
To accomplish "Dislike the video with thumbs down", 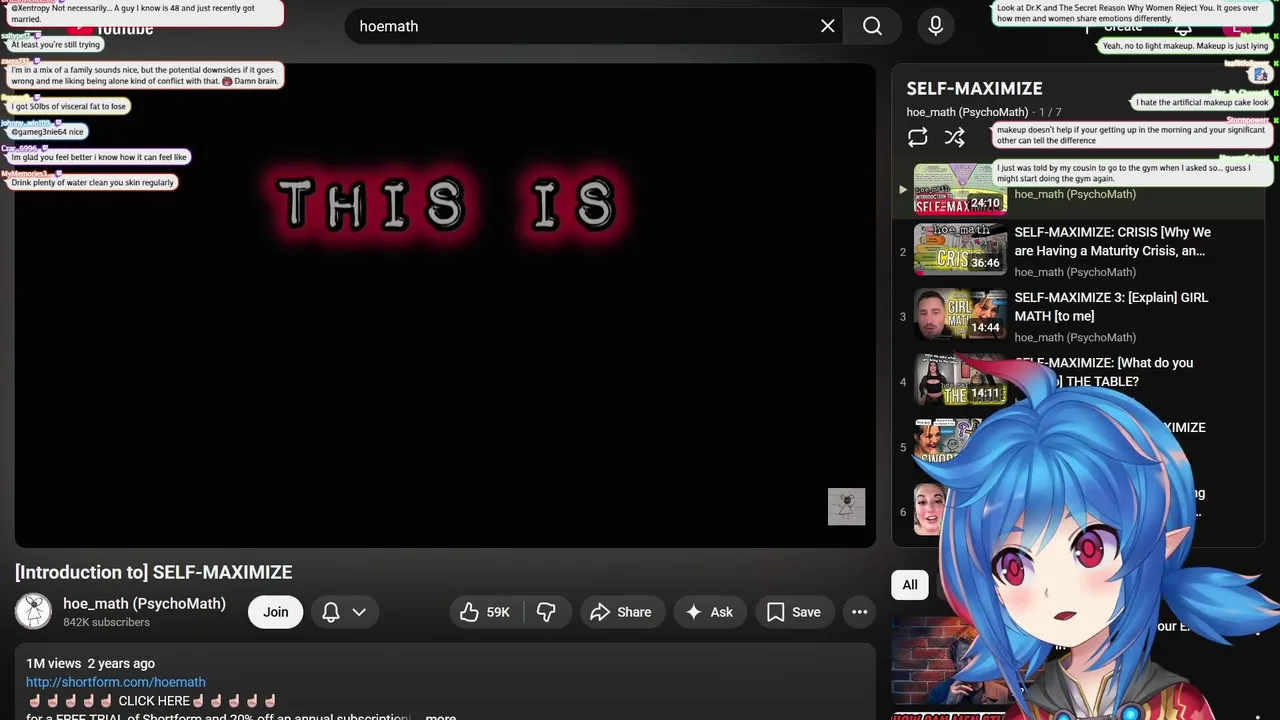I will pyautogui.click(x=547, y=612).
